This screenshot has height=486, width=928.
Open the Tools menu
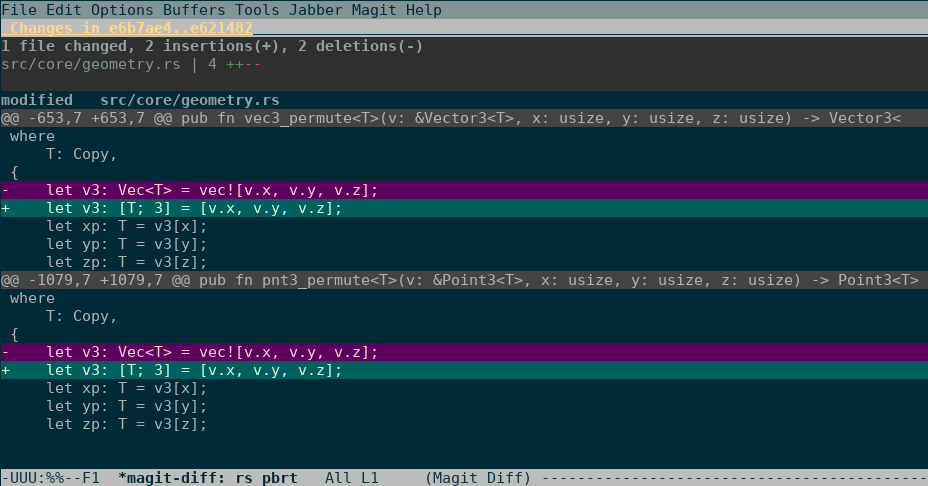[257, 10]
